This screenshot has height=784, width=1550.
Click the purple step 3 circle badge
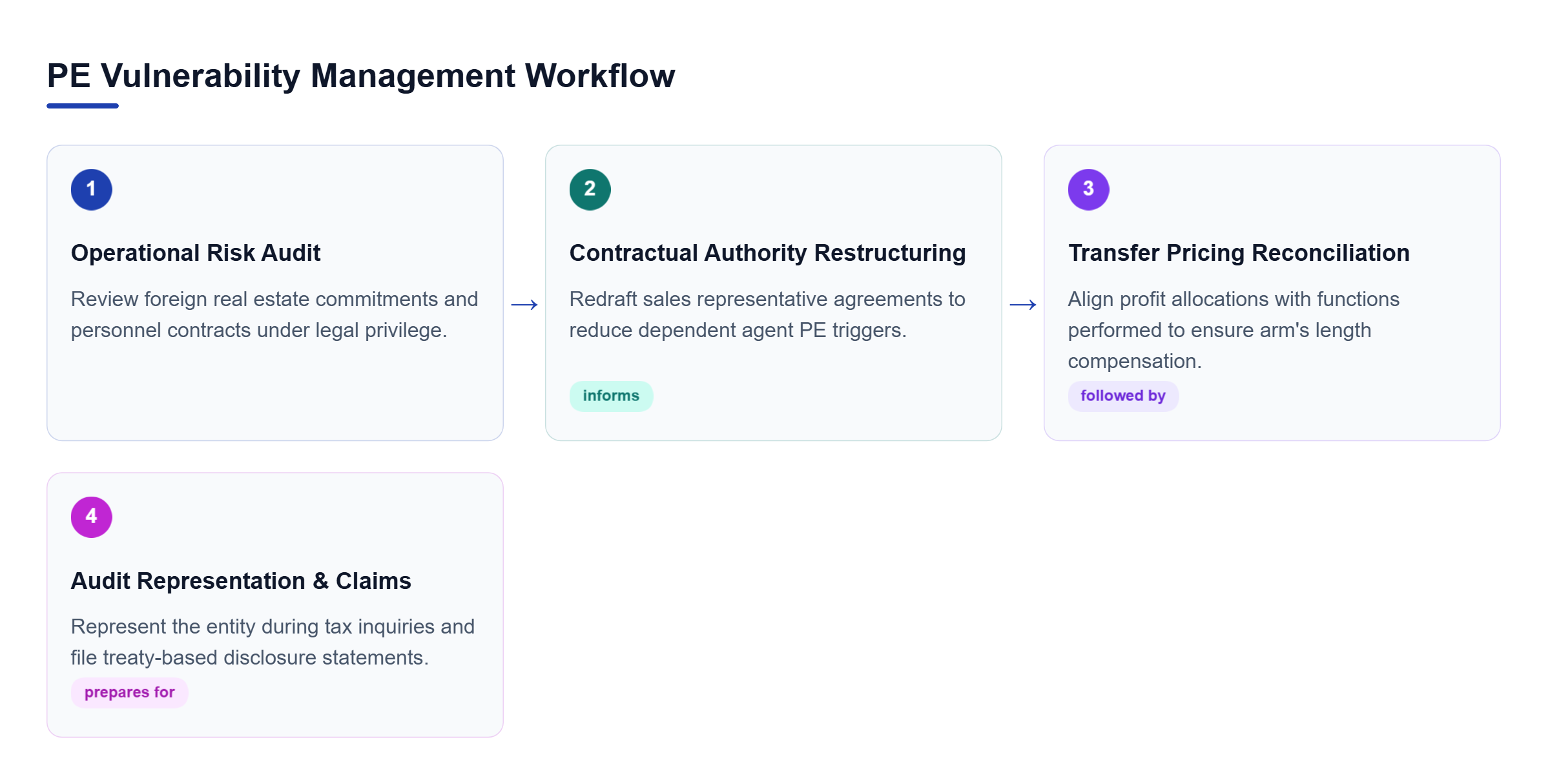[x=1089, y=190]
